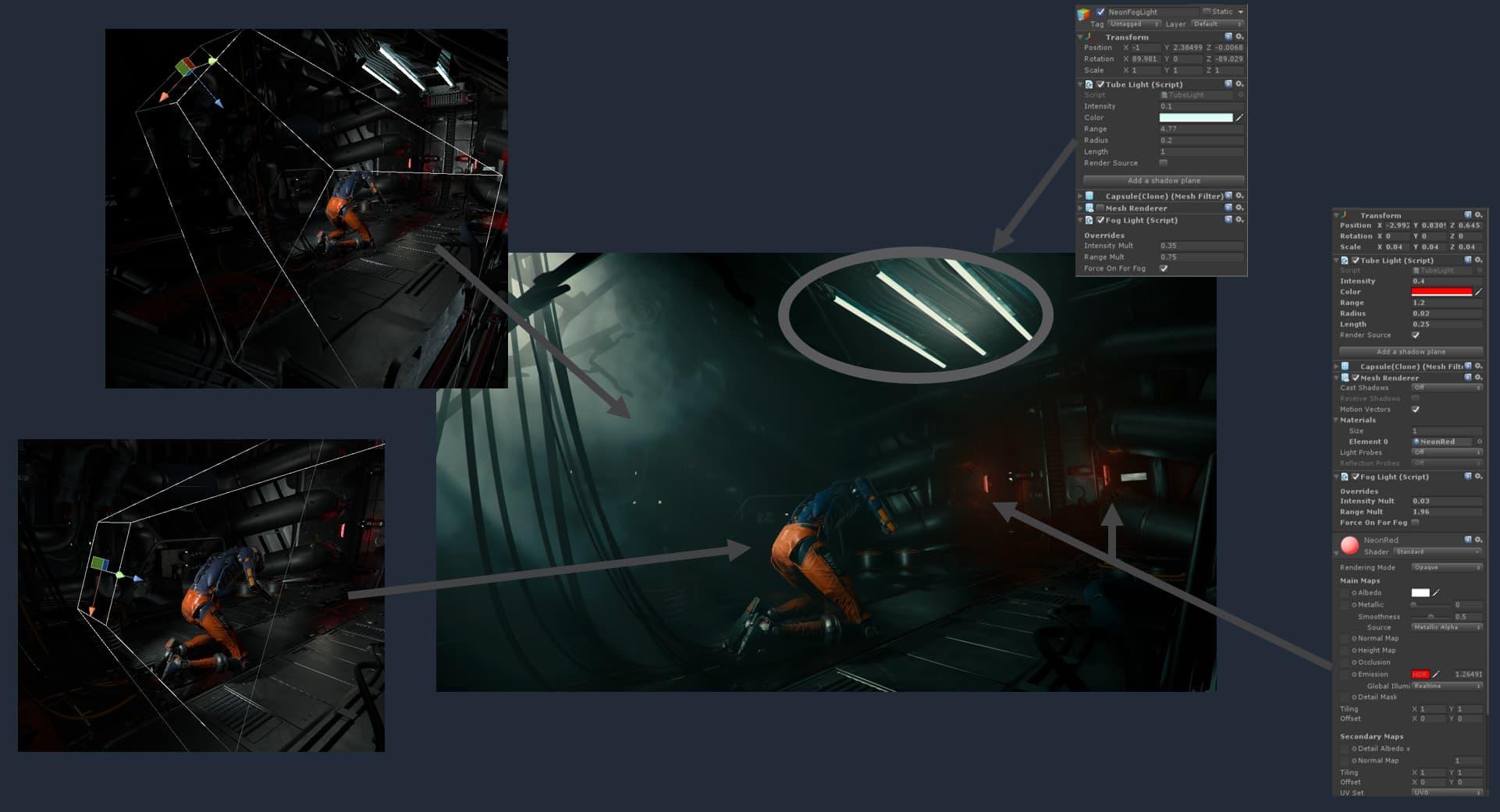Open Tube Light gear menu in NeonFogLight inspector
This screenshot has height=812, width=1500.
tap(1239, 83)
